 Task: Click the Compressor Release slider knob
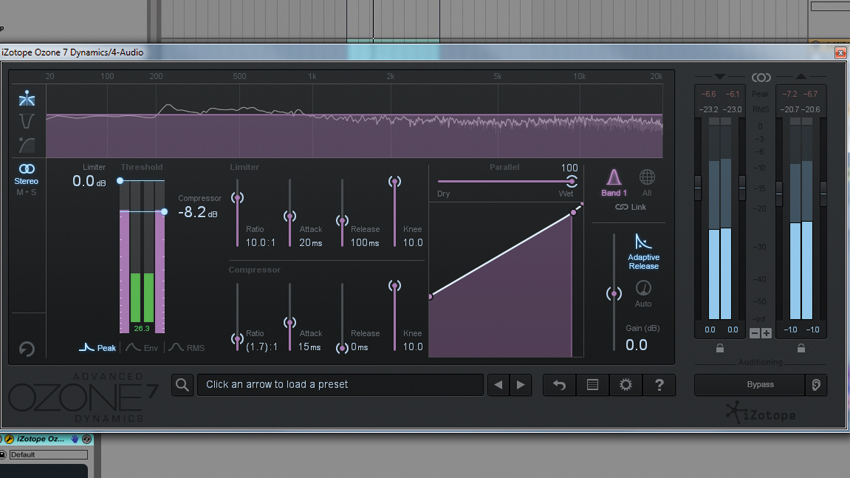(342, 348)
